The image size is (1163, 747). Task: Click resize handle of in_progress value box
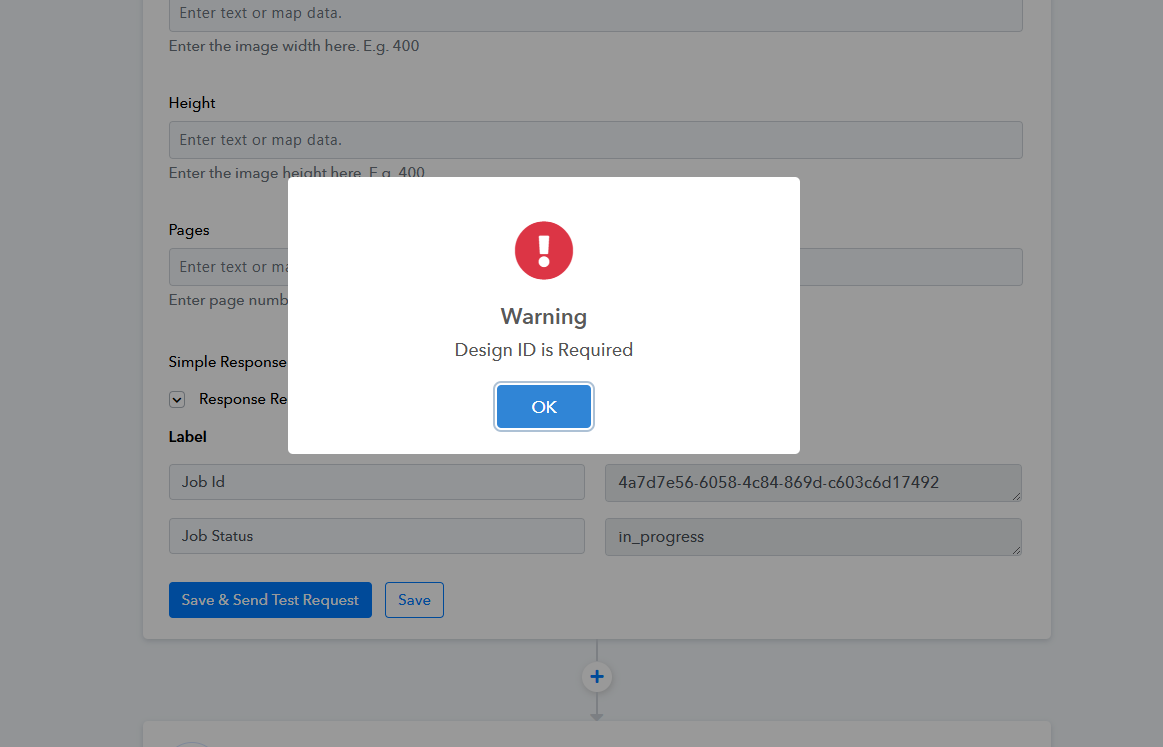click(x=1016, y=549)
